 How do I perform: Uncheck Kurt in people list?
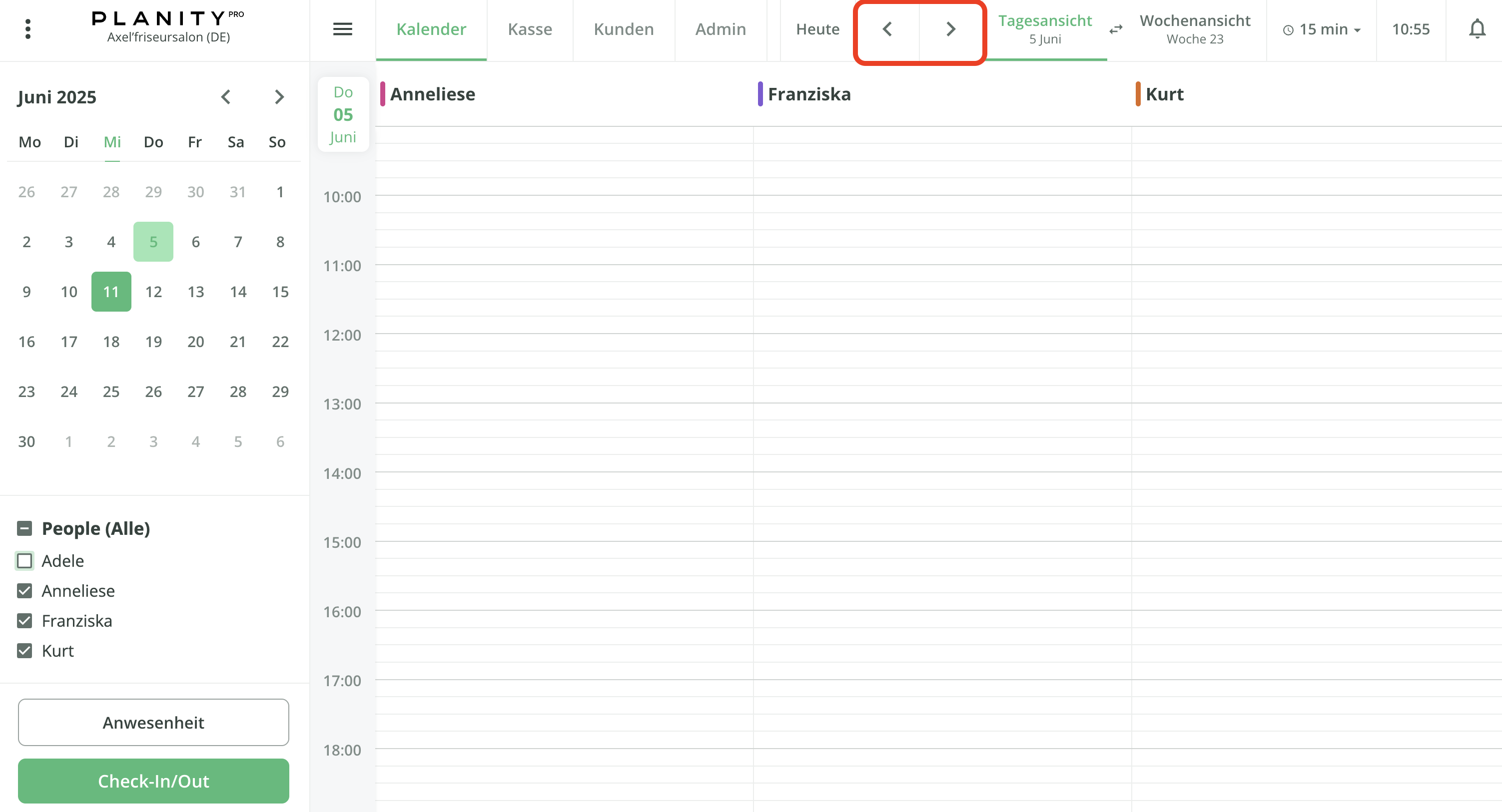[x=24, y=651]
